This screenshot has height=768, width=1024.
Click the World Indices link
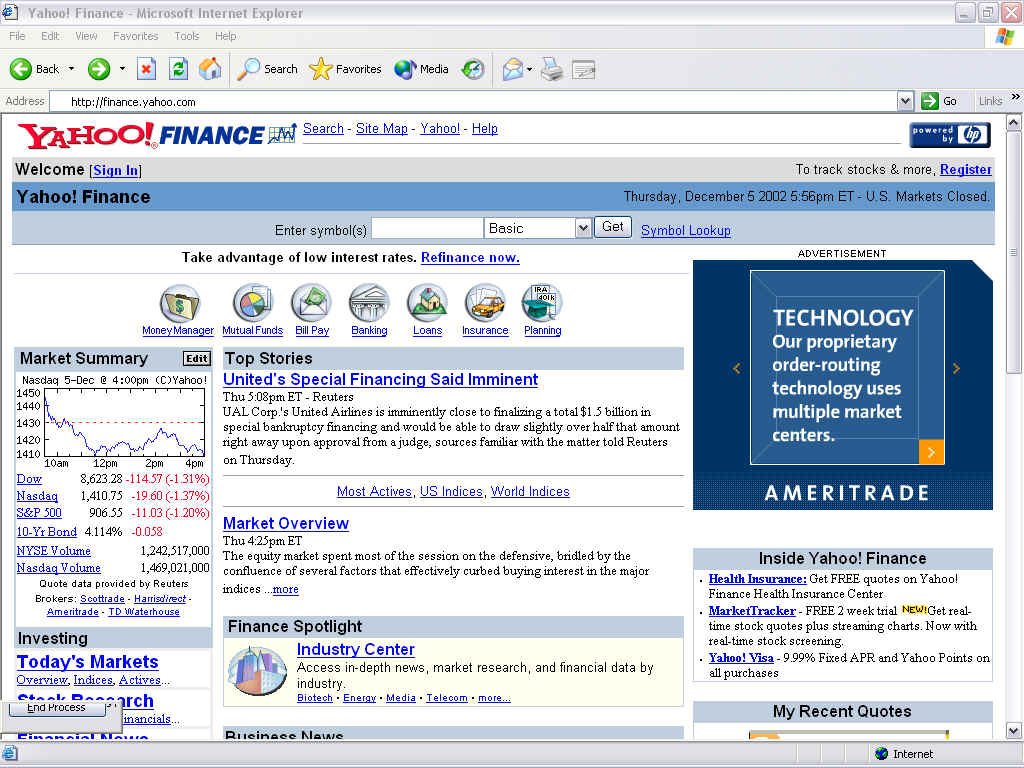click(x=530, y=491)
